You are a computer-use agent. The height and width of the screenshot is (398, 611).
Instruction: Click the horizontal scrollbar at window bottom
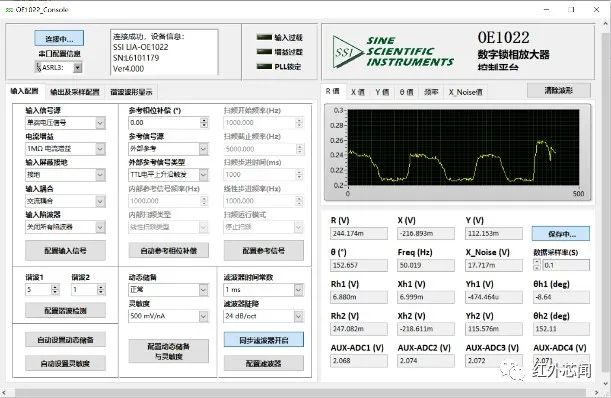tap(299, 393)
